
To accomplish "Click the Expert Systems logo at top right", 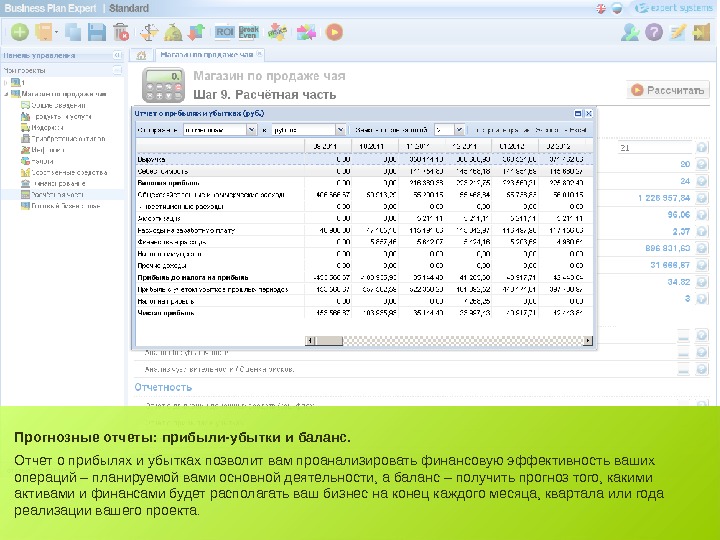I will pyautogui.click(x=673, y=8).
